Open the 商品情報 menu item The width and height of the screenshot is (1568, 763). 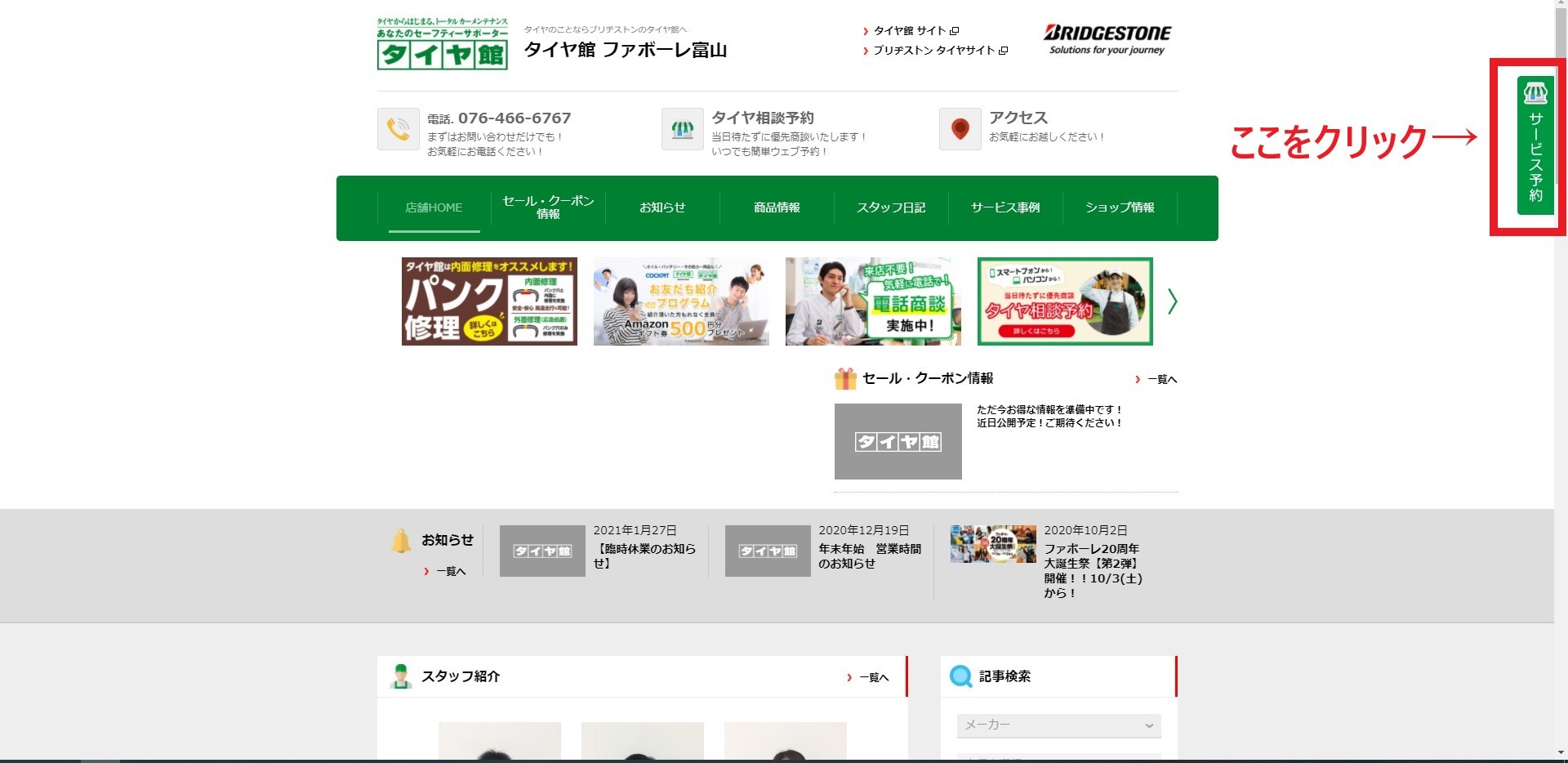(x=777, y=207)
